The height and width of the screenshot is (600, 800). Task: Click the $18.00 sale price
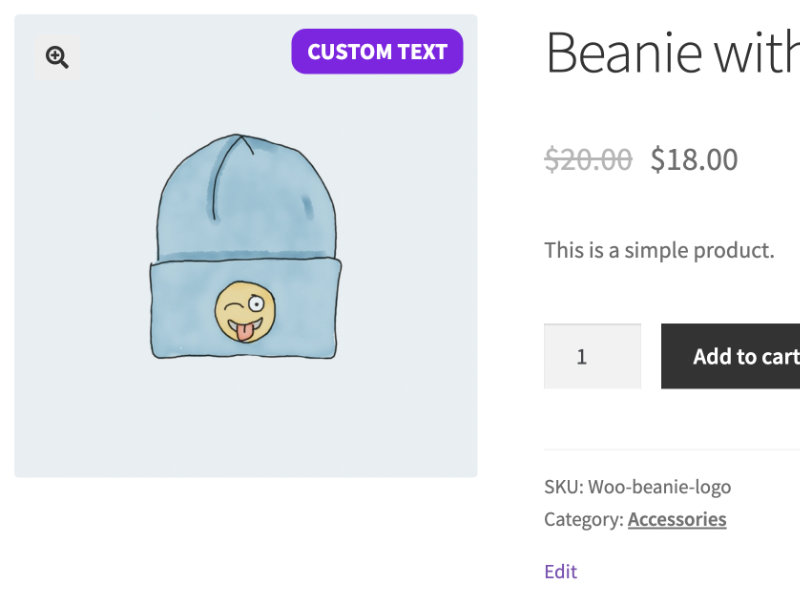pos(694,159)
